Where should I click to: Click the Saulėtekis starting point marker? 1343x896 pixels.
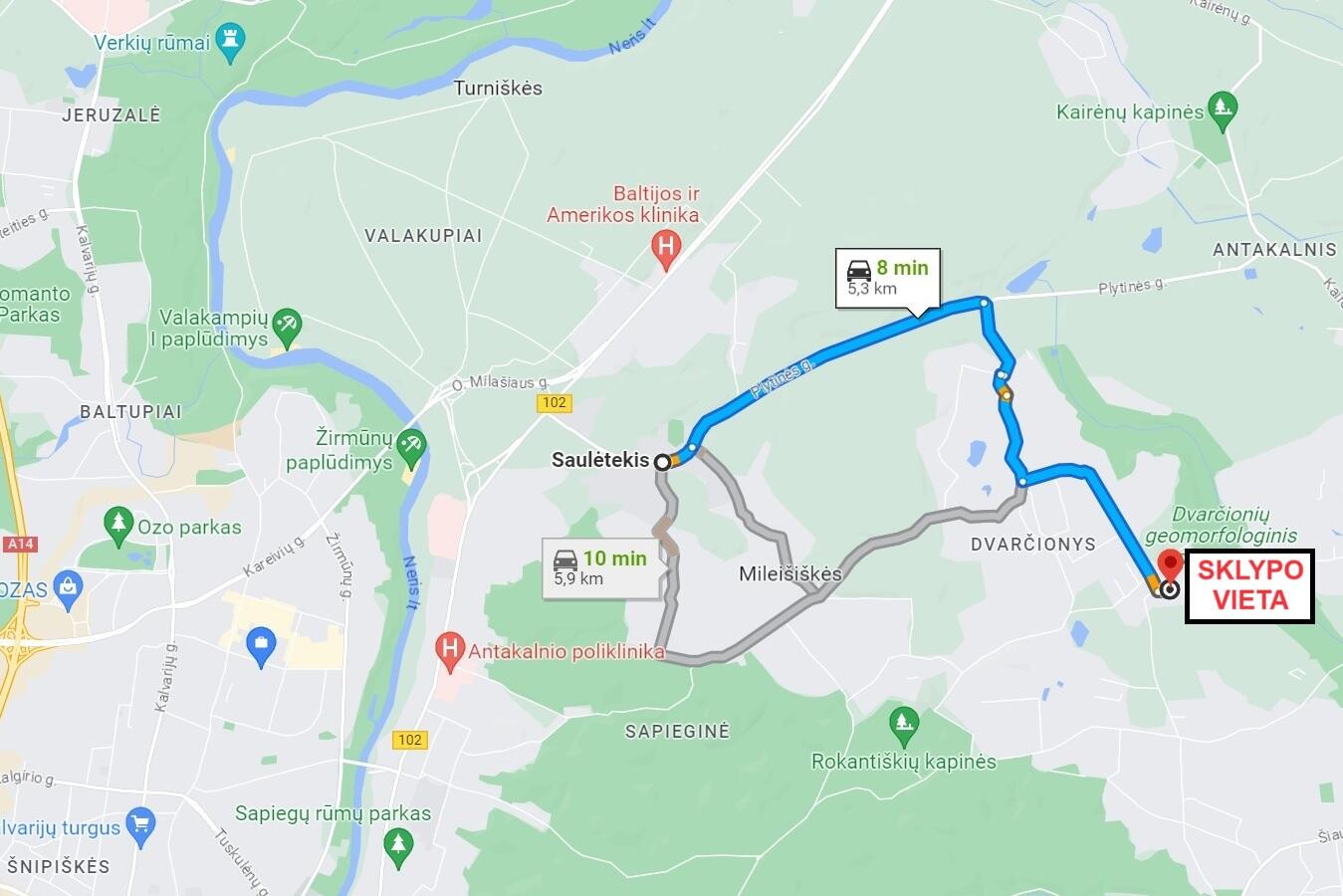[662, 461]
